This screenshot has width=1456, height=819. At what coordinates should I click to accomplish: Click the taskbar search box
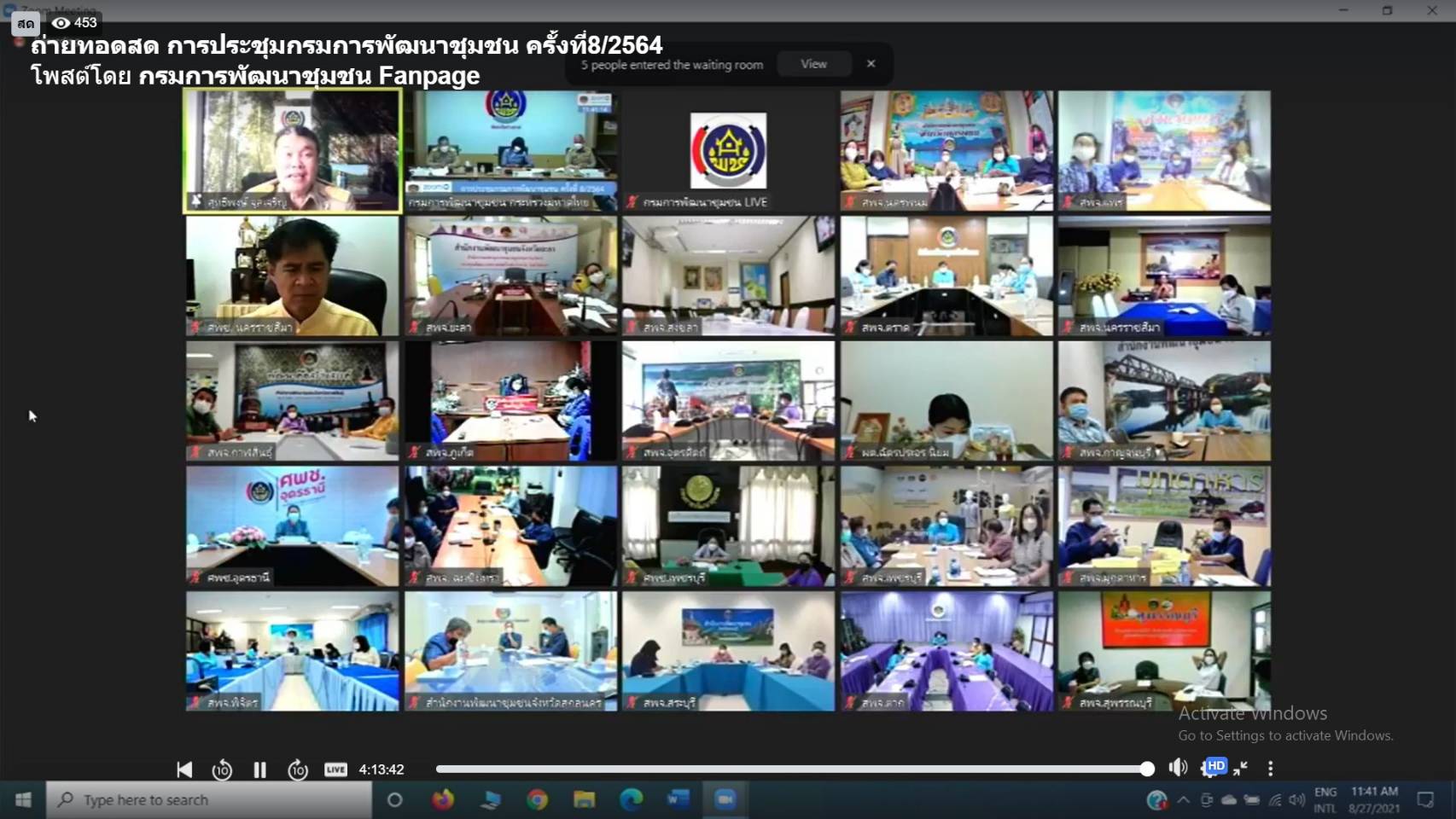(209, 800)
